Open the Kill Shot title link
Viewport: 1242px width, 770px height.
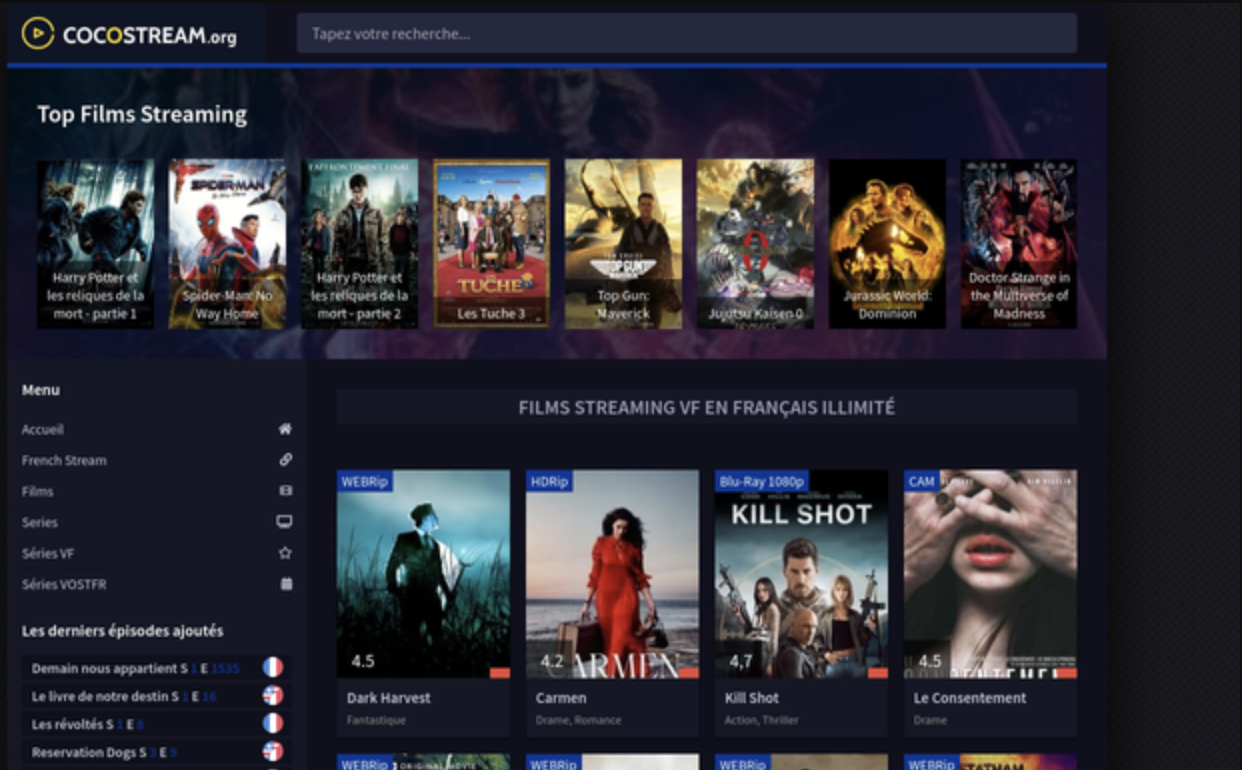pyautogui.click(x=752, y=698)
